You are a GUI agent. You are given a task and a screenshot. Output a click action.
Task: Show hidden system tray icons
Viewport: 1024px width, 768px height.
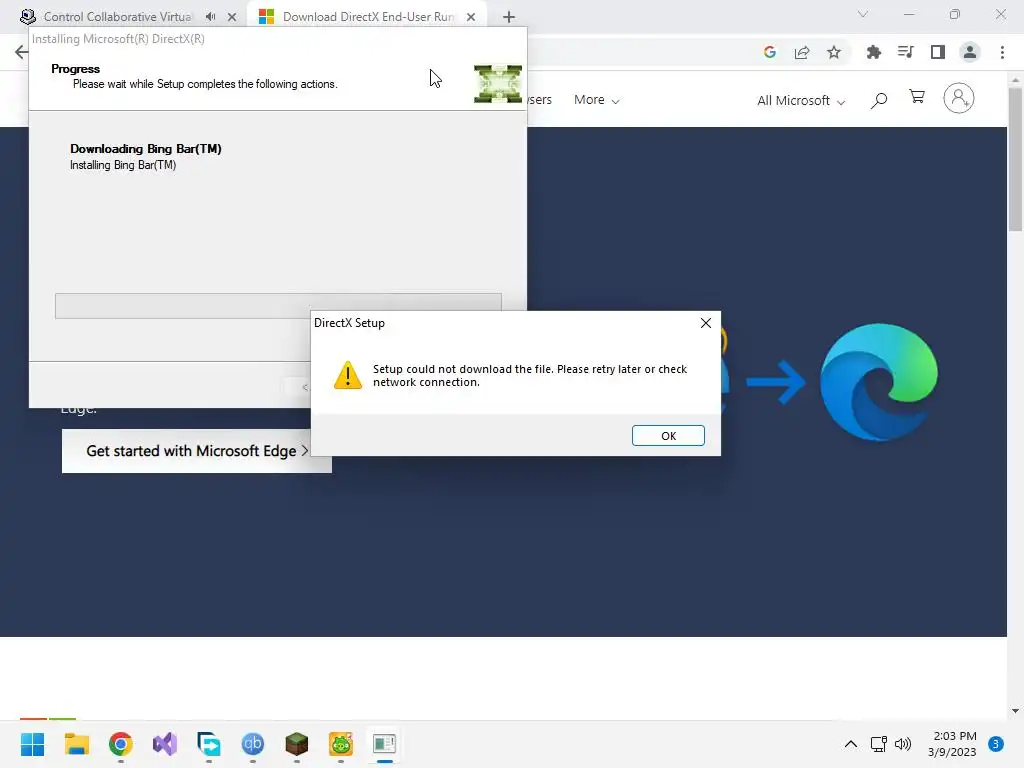tap(850, 744)
